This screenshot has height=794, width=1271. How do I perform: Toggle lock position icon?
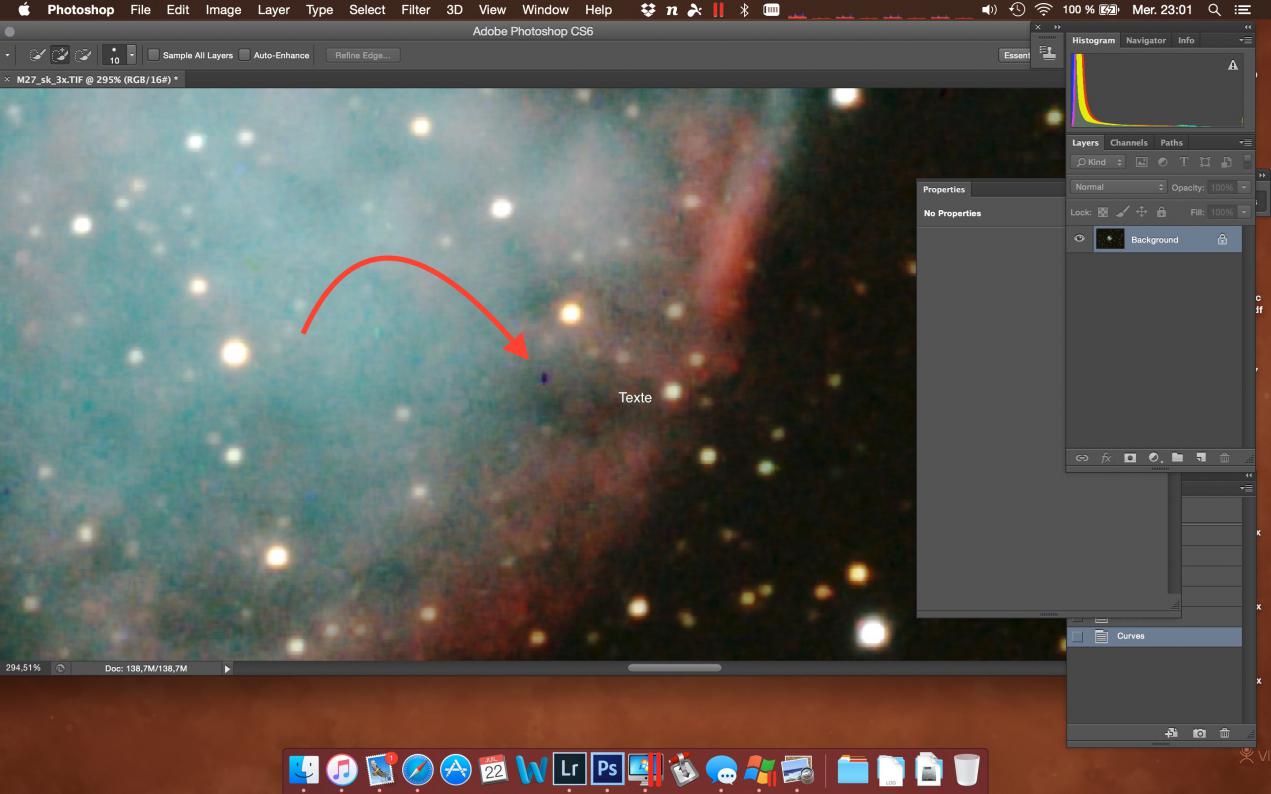coord(1142,212)
